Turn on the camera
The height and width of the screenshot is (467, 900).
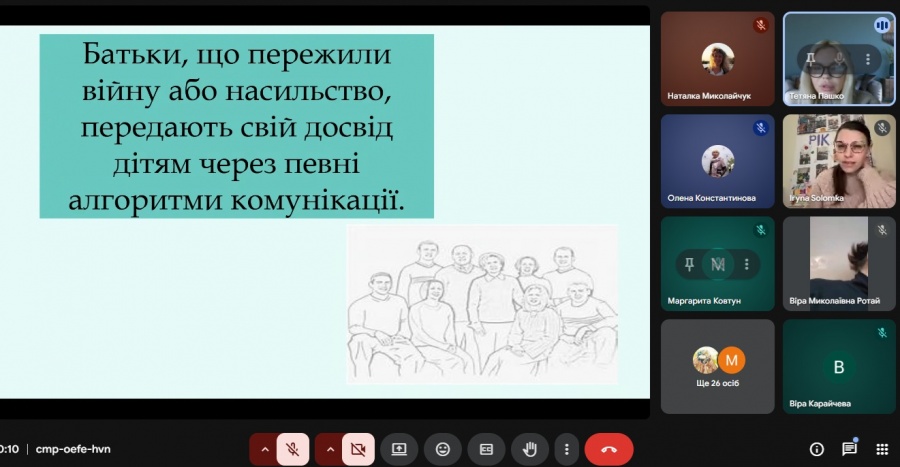[358, 449]
